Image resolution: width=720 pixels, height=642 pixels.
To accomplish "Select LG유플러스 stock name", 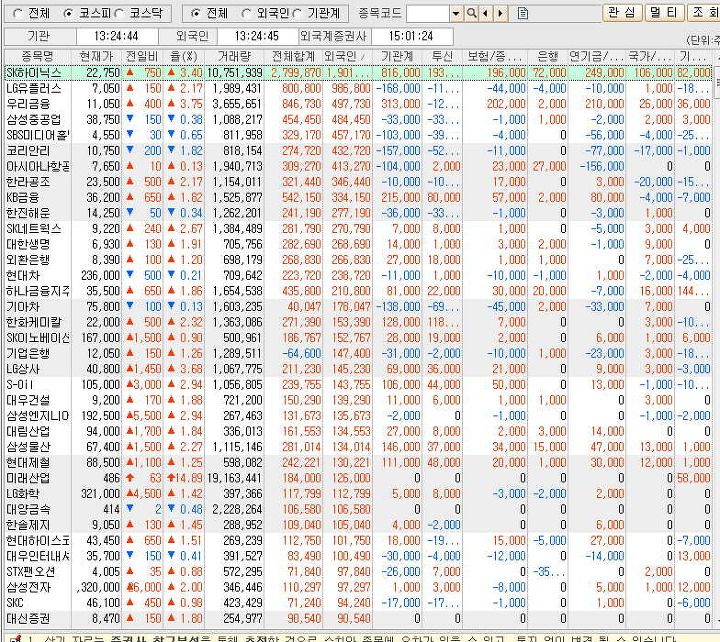I will (34, 89).
